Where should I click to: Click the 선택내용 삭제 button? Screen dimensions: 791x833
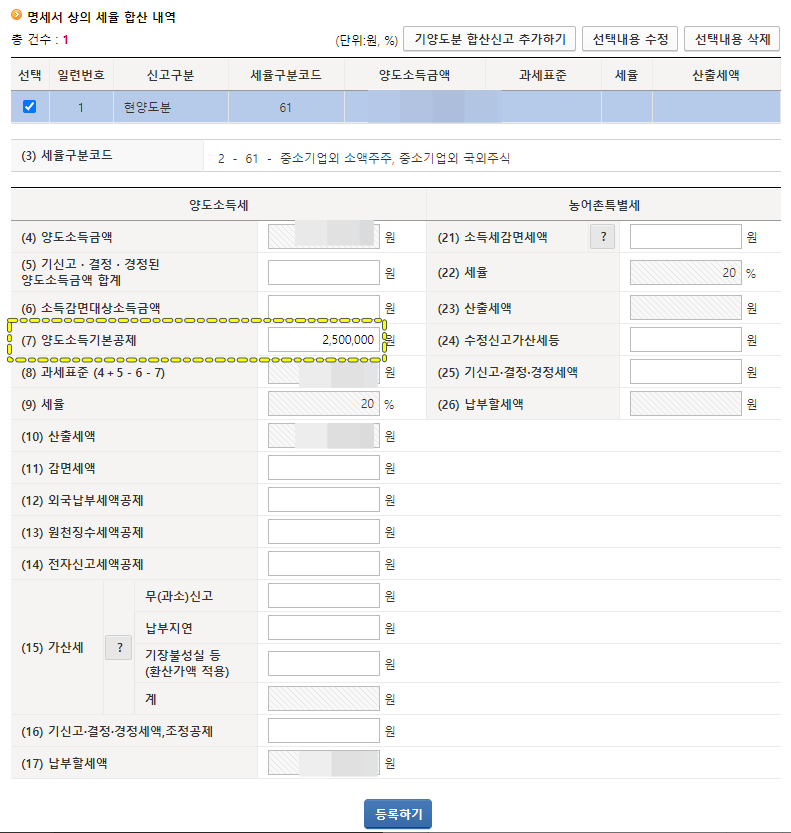[x=732, y=39]
